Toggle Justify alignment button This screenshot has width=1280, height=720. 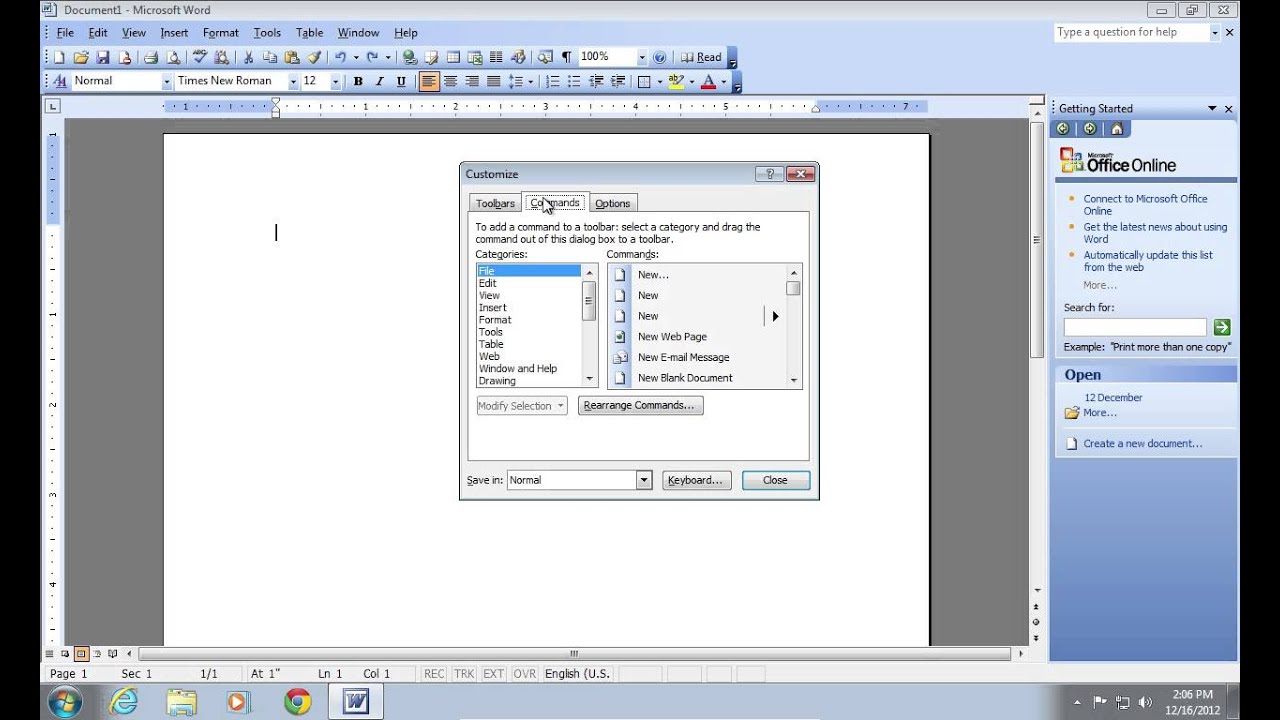coord(493,82)
